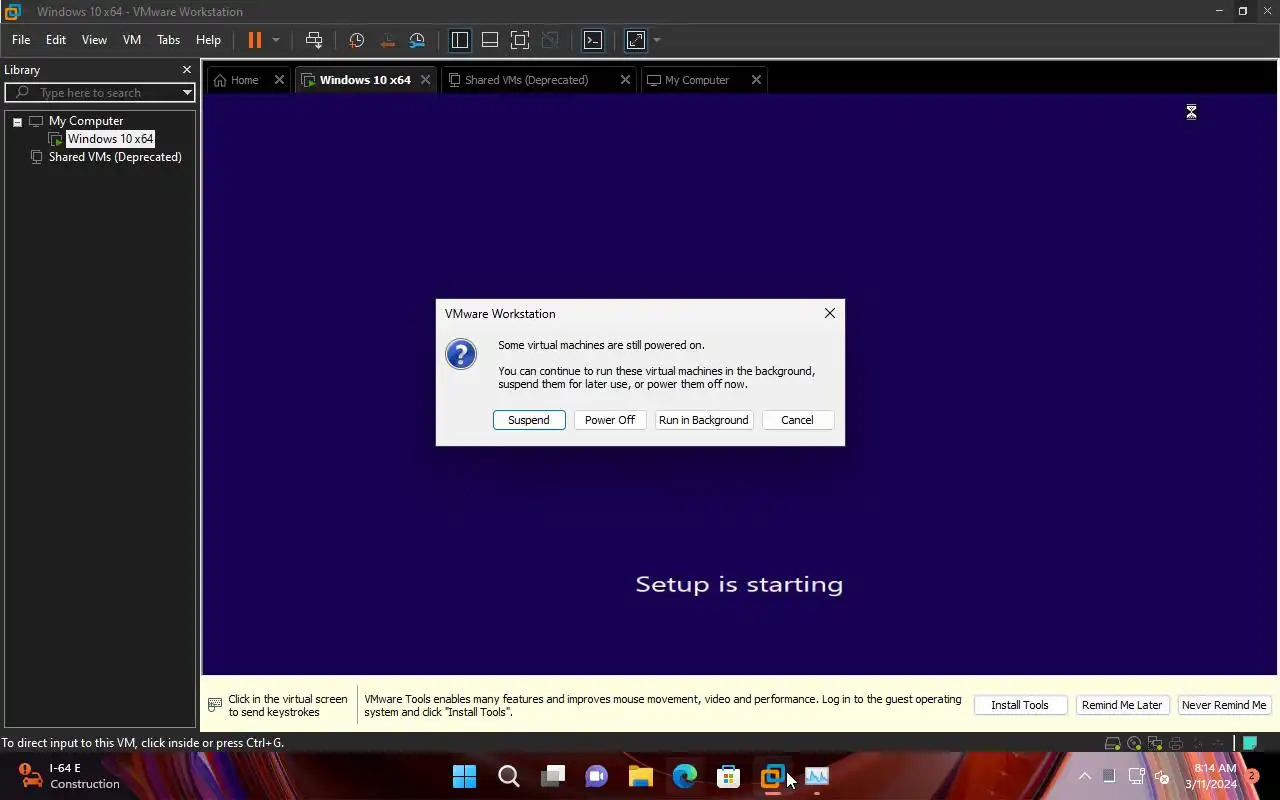Open the power options dropdown arrow
The height and width of the screenshot is (800, 1280).
pos(276,40)
